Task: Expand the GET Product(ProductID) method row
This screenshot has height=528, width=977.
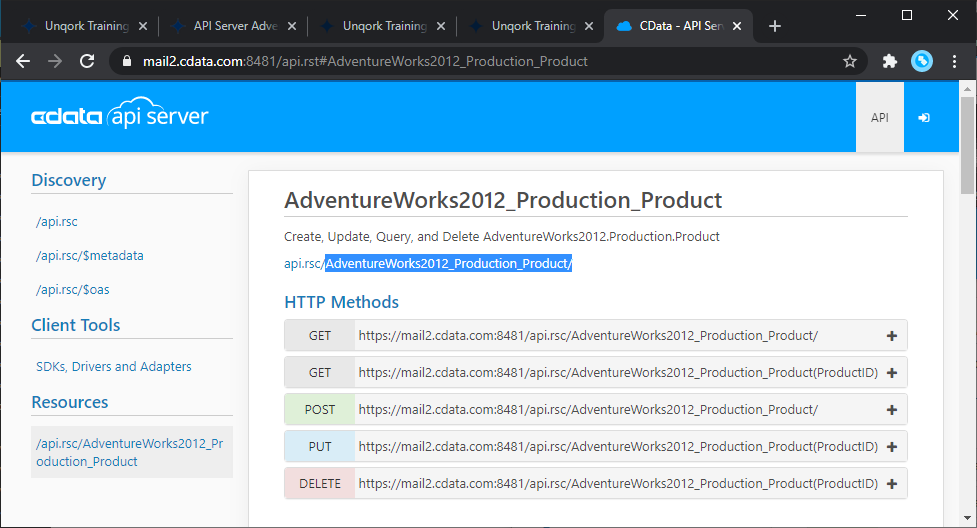Action: (x=891, y=373)
